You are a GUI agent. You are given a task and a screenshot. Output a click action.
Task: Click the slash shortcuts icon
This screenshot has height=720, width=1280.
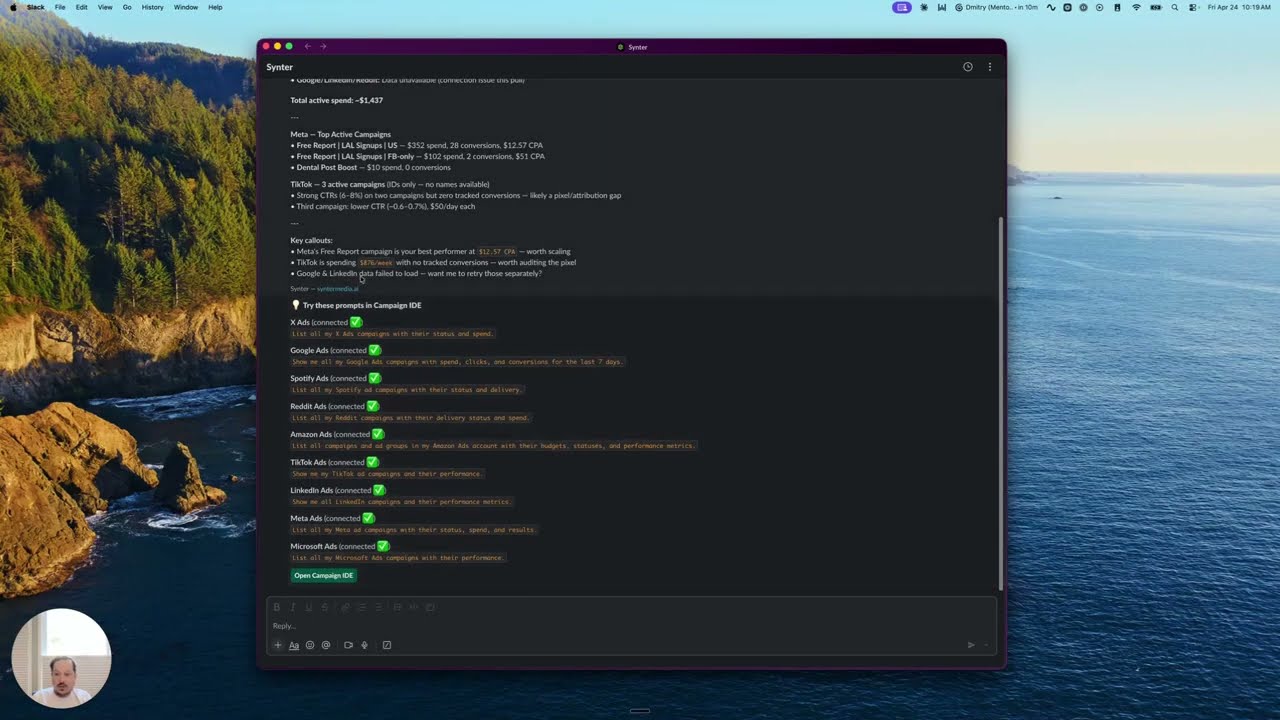tap(387, 645)
